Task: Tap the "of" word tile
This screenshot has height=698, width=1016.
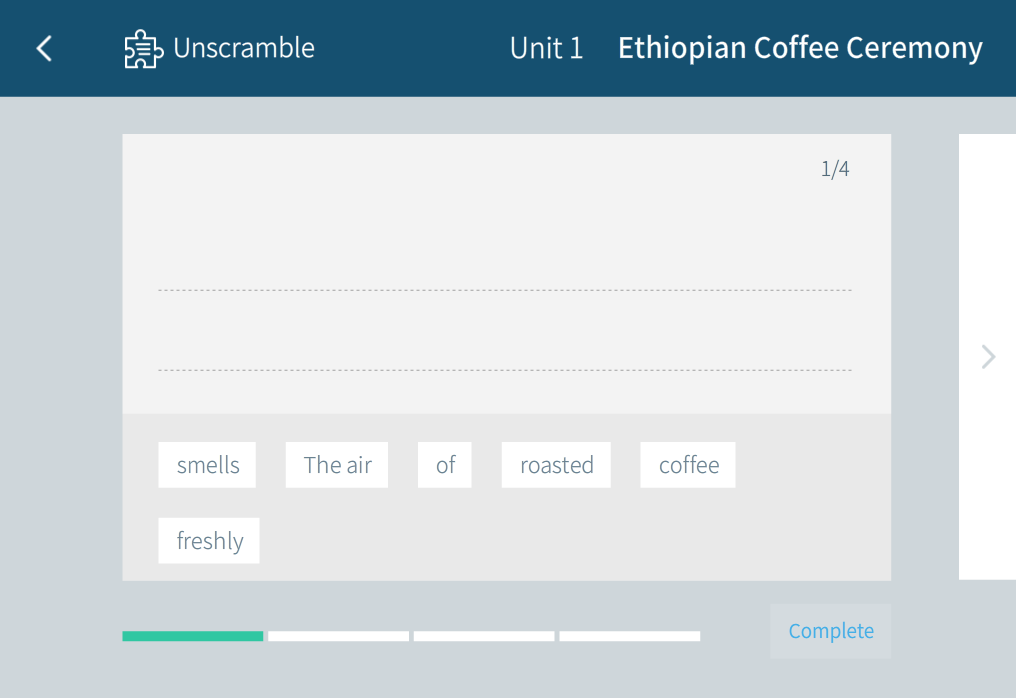Action: tap(445, 465)
